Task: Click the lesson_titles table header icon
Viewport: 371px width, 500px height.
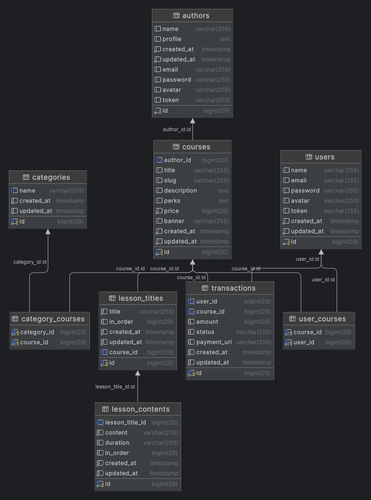Action: [112, 298]
